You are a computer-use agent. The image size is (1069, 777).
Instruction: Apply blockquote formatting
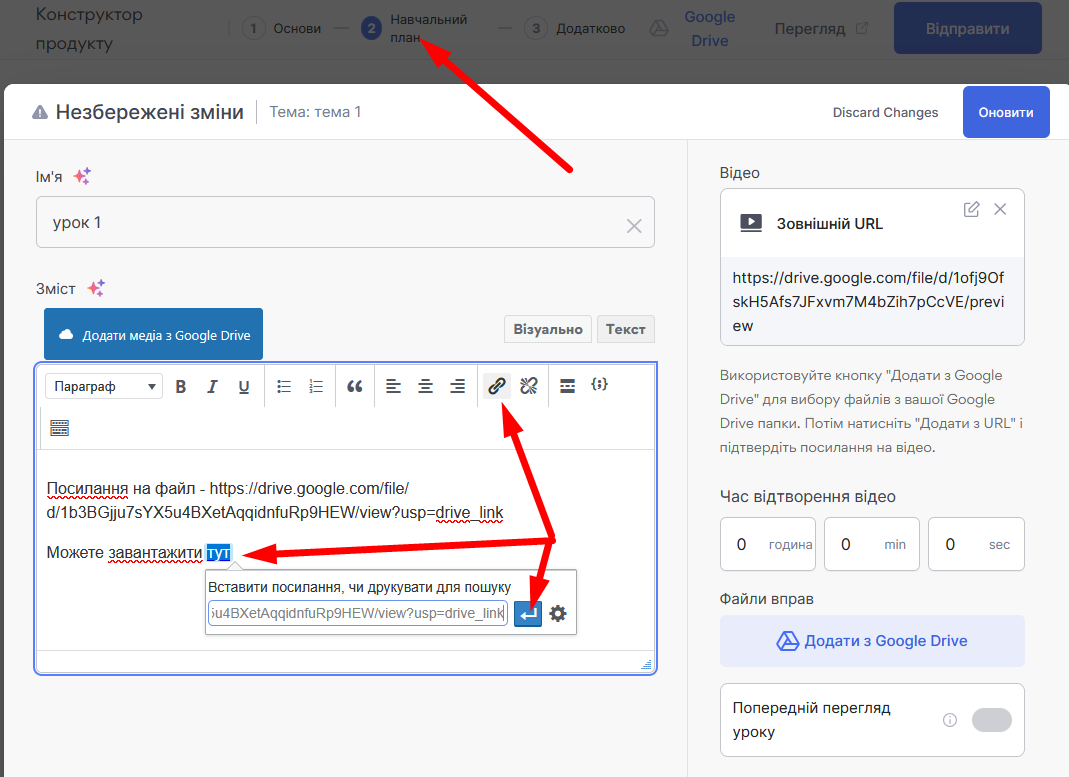(x=354, y=387)
